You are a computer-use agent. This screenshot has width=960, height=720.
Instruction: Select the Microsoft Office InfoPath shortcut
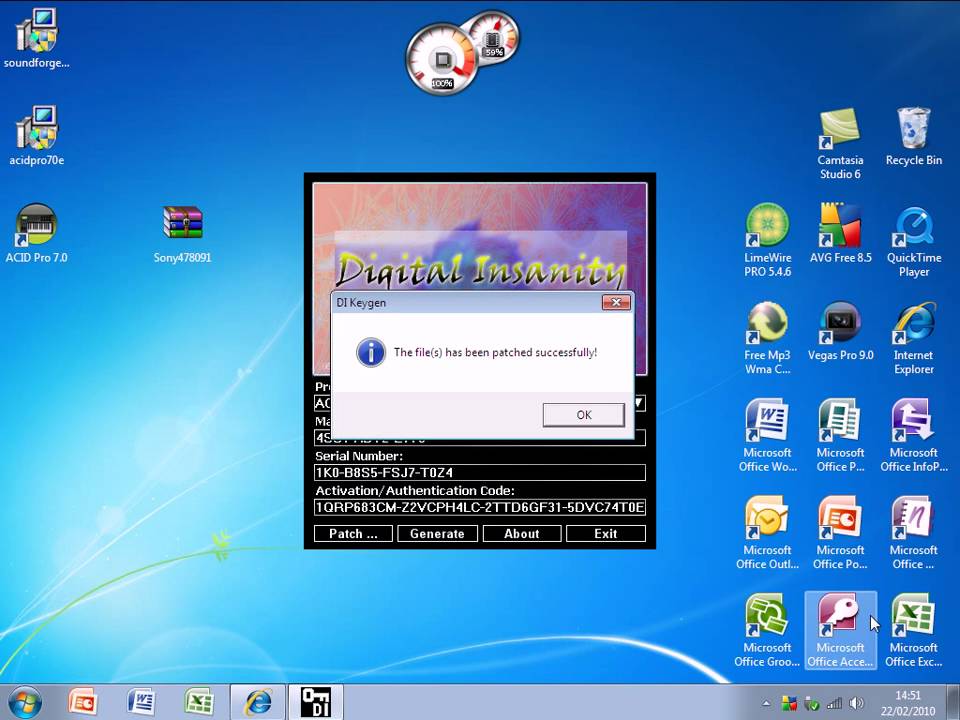(x=913, y=435)
